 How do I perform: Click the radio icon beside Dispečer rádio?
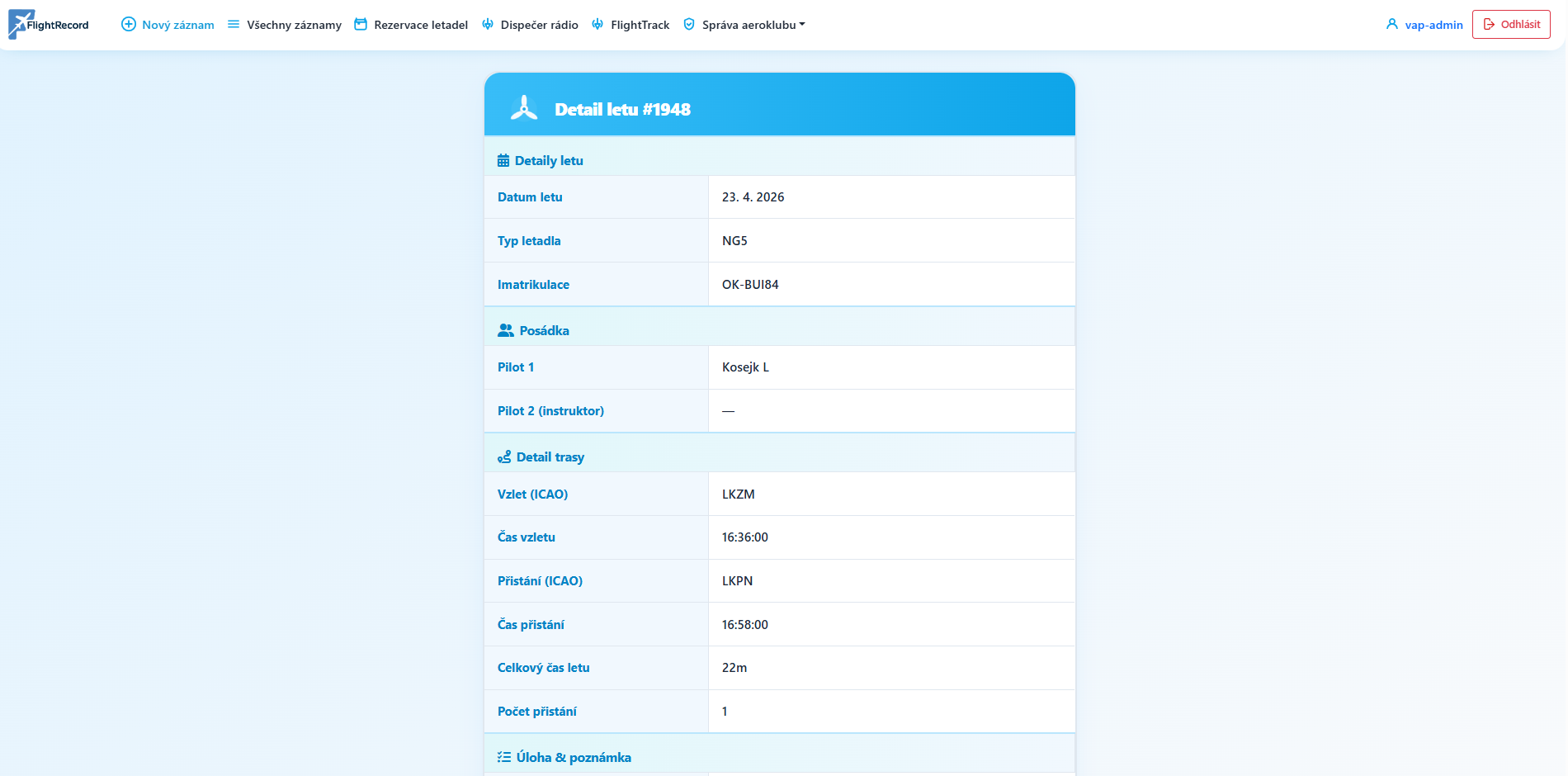pyautogui.click(x=488, y=25)
